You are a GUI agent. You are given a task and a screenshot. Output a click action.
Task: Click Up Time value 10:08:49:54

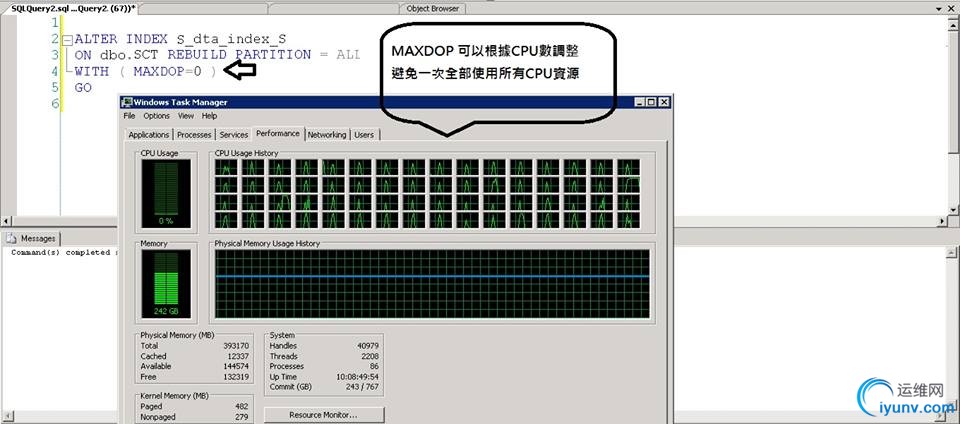358,377
